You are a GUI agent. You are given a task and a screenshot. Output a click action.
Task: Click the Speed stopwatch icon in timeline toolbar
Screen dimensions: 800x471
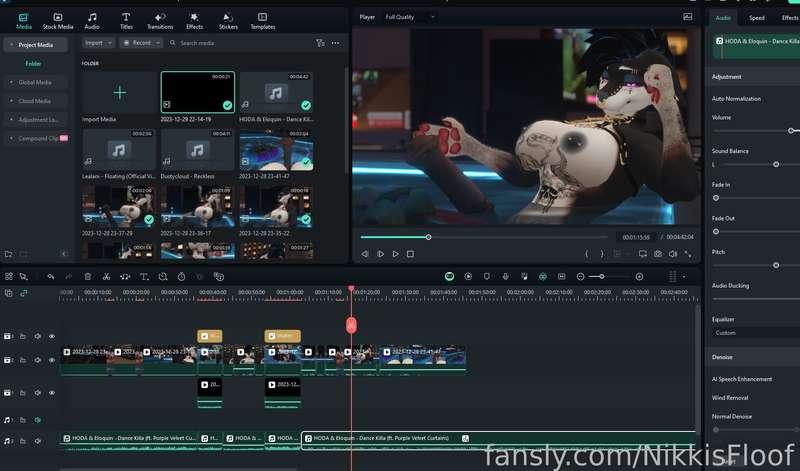pos(181,277)
